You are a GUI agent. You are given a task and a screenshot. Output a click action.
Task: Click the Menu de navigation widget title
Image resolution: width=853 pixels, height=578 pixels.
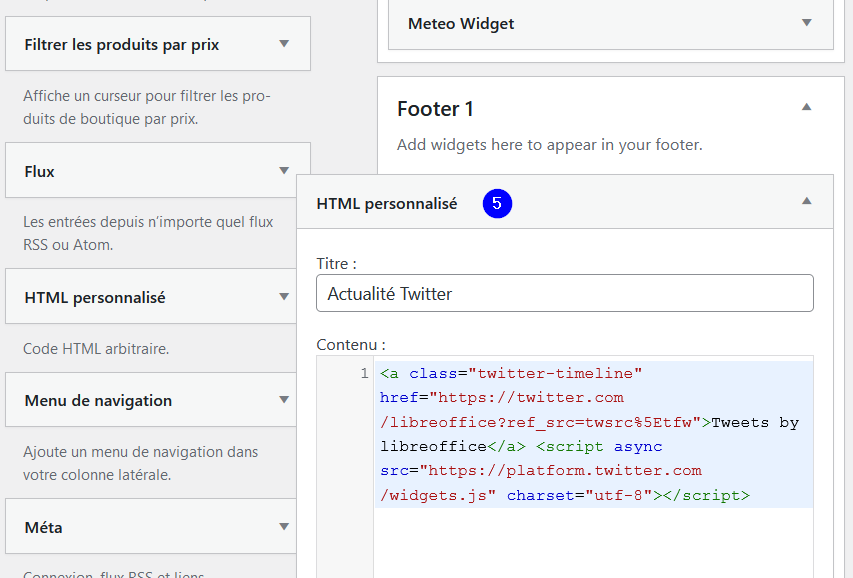tap(98, 401)
